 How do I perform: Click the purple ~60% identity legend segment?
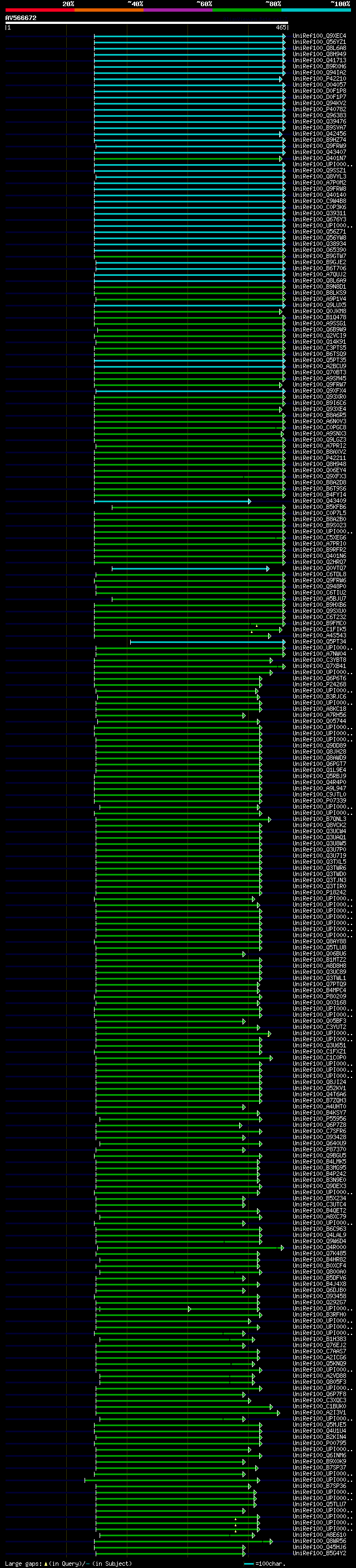coord(177,10)
